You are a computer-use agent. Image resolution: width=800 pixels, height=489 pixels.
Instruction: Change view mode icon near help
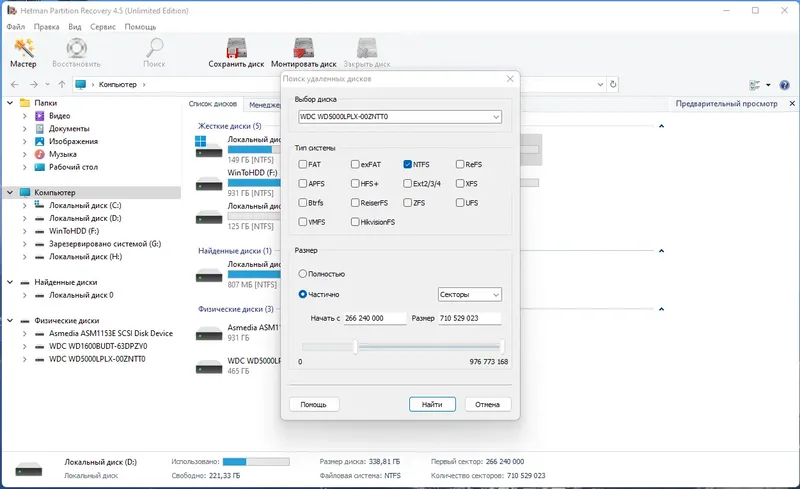click(x=755, y=85)
